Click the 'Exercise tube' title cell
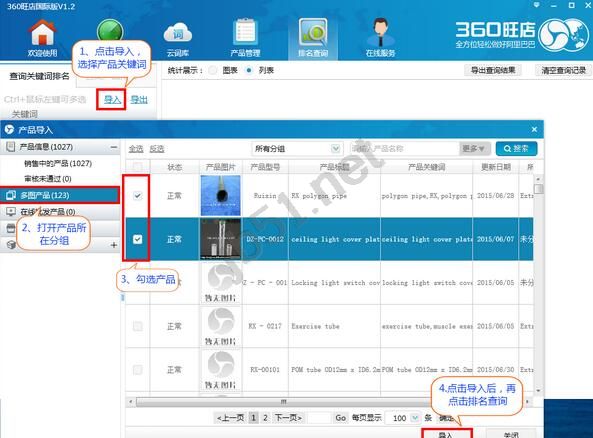This screenshot has height=438, width=593. pyautogui.click(x=334, y=326)
